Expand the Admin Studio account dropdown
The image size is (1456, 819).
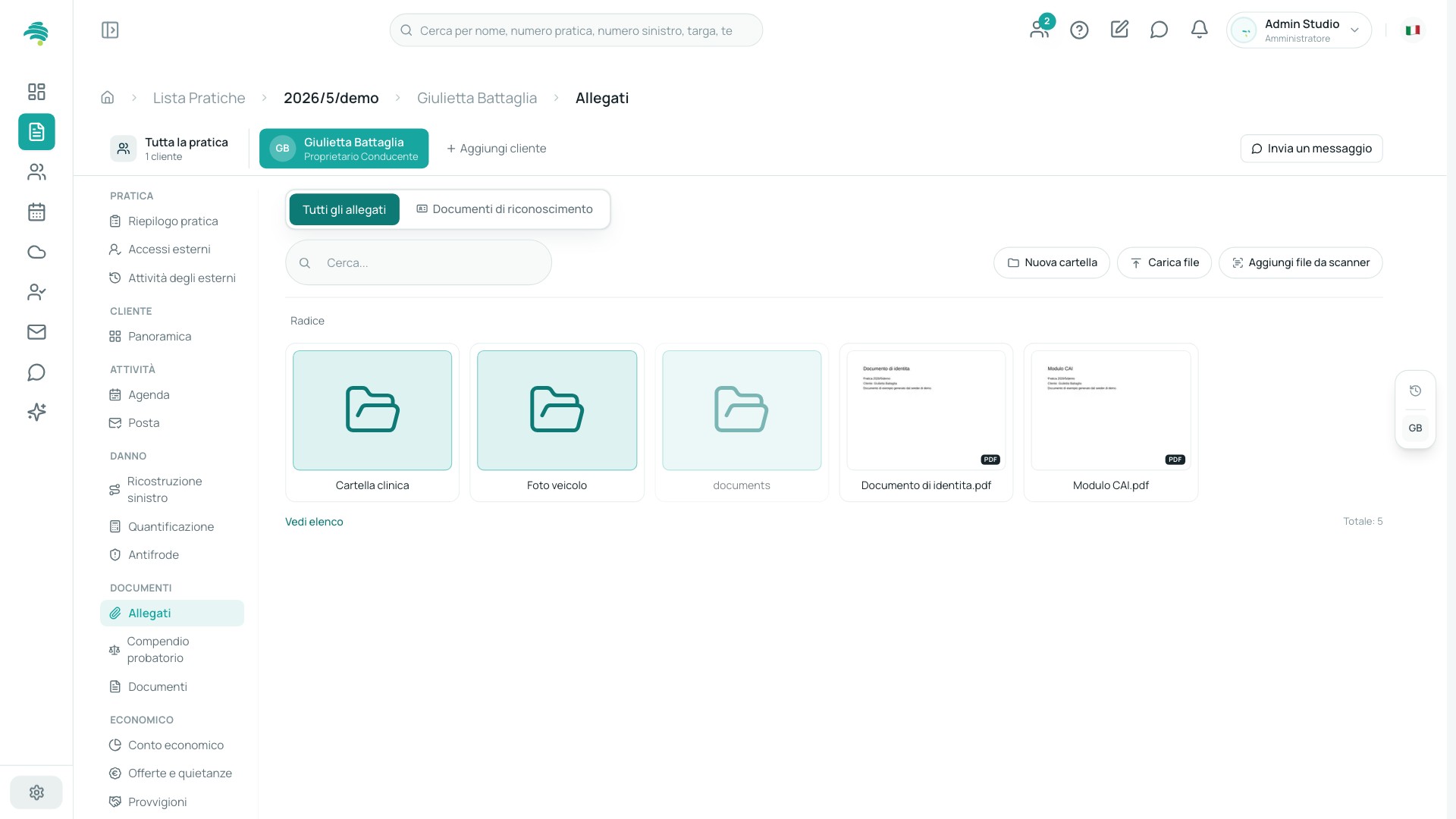[1298, 30]
